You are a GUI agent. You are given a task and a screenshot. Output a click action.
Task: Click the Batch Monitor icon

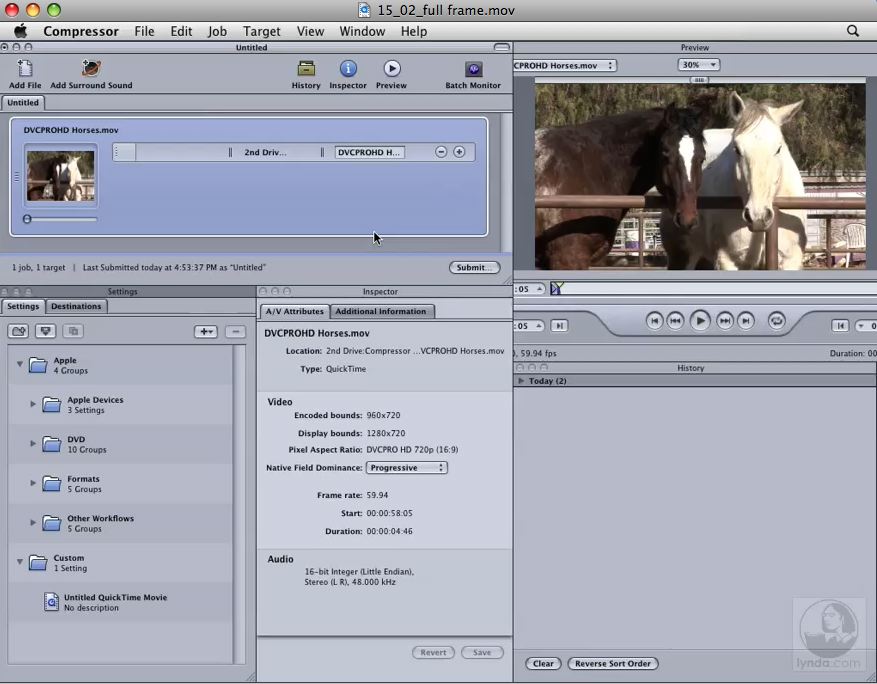473,69
